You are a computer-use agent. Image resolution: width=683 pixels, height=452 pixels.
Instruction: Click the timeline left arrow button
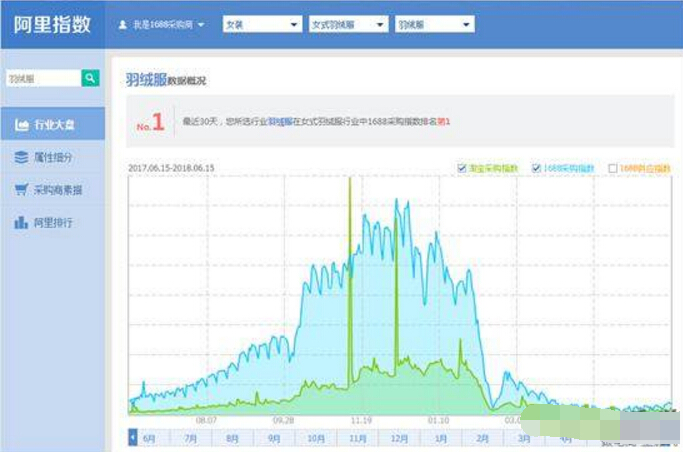tap(134, 437)
